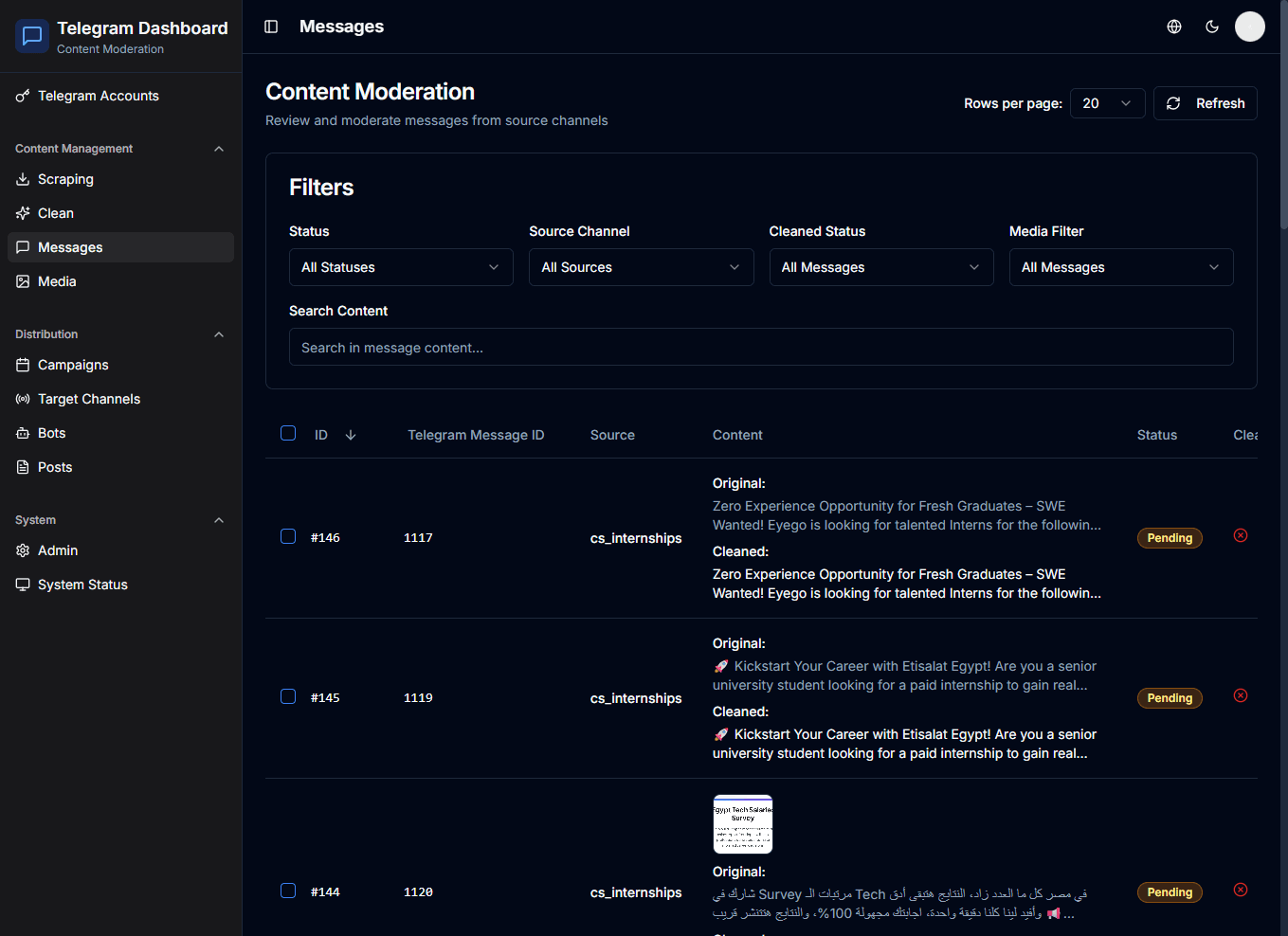The image size is (1288, 936).
Task: Open the Cleaned Status dropdown
Action: pos(881,267)
